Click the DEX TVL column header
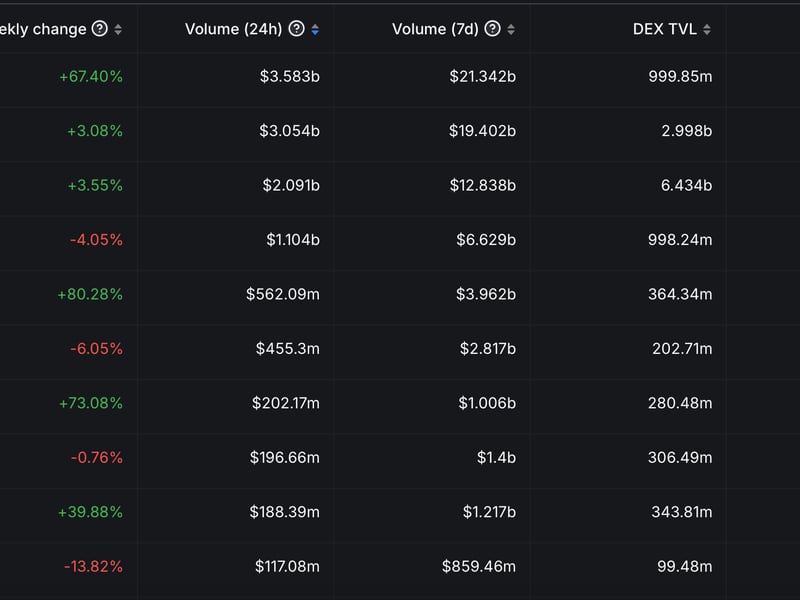 [x=665, y=28]
